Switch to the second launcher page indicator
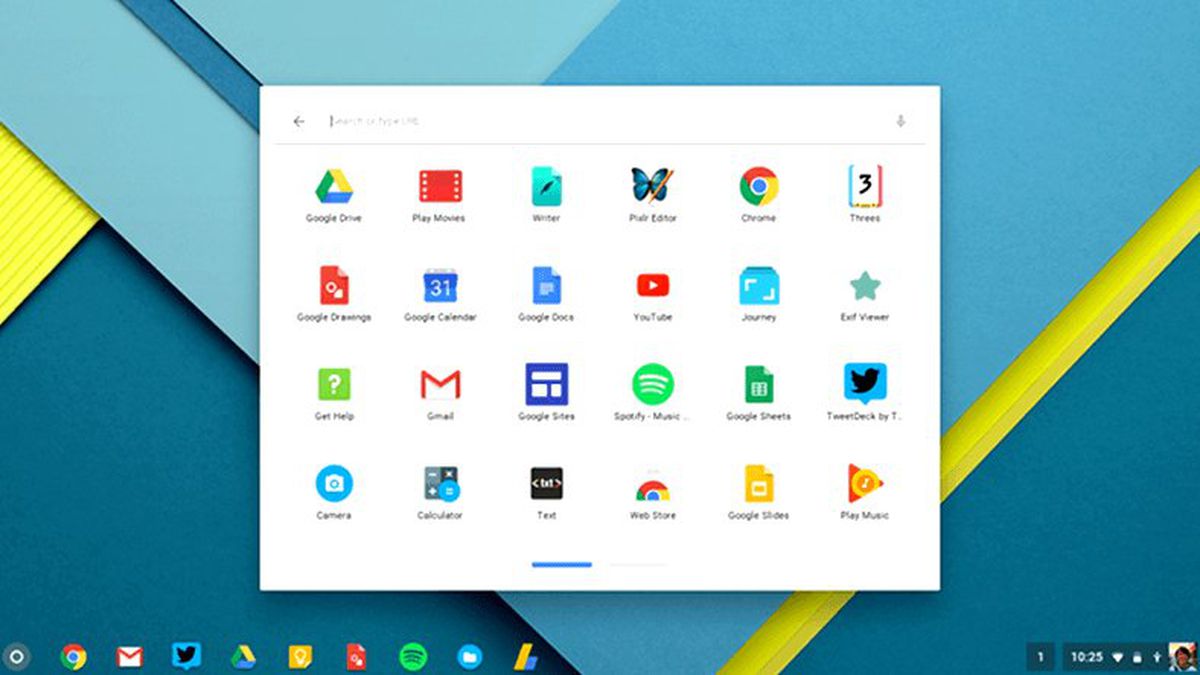 coord(638,565)
